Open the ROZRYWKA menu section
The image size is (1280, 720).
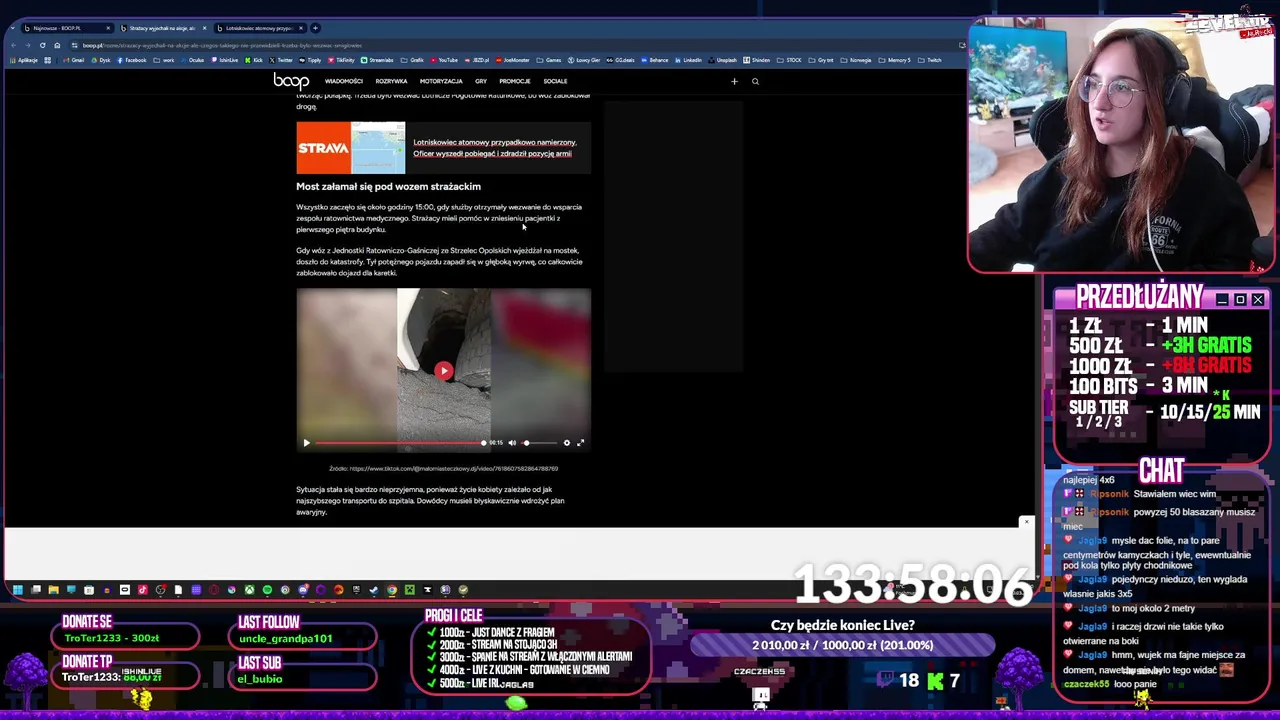point(391,81)
